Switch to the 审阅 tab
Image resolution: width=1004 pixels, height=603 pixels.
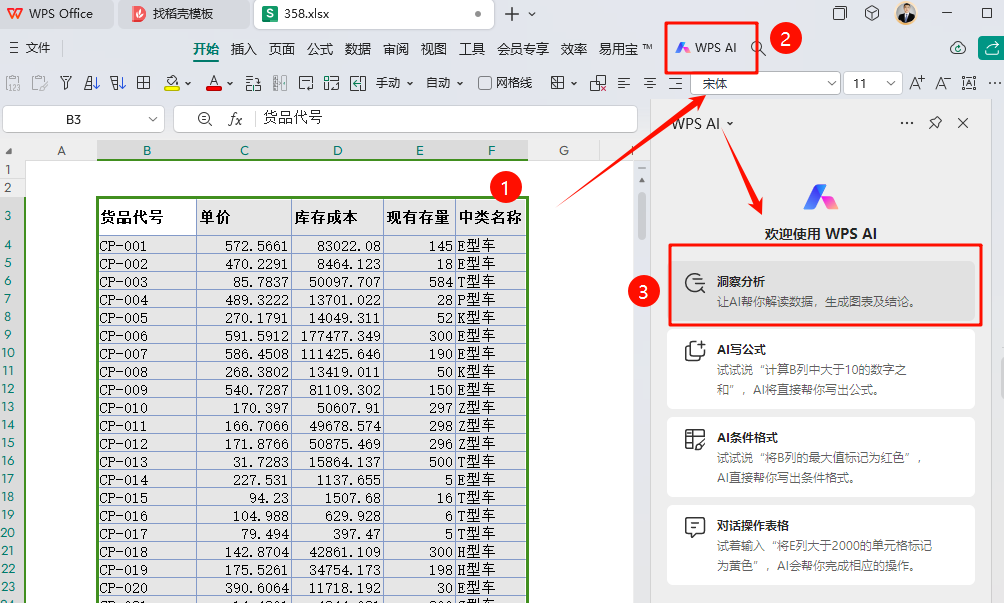396,49
